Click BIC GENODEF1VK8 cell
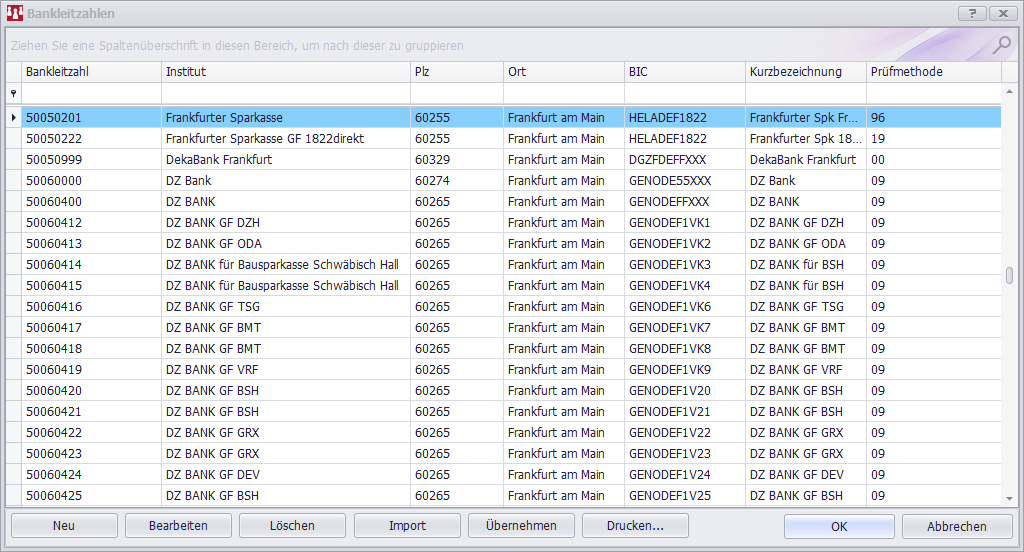1024x552 pixels. point(685,349)
